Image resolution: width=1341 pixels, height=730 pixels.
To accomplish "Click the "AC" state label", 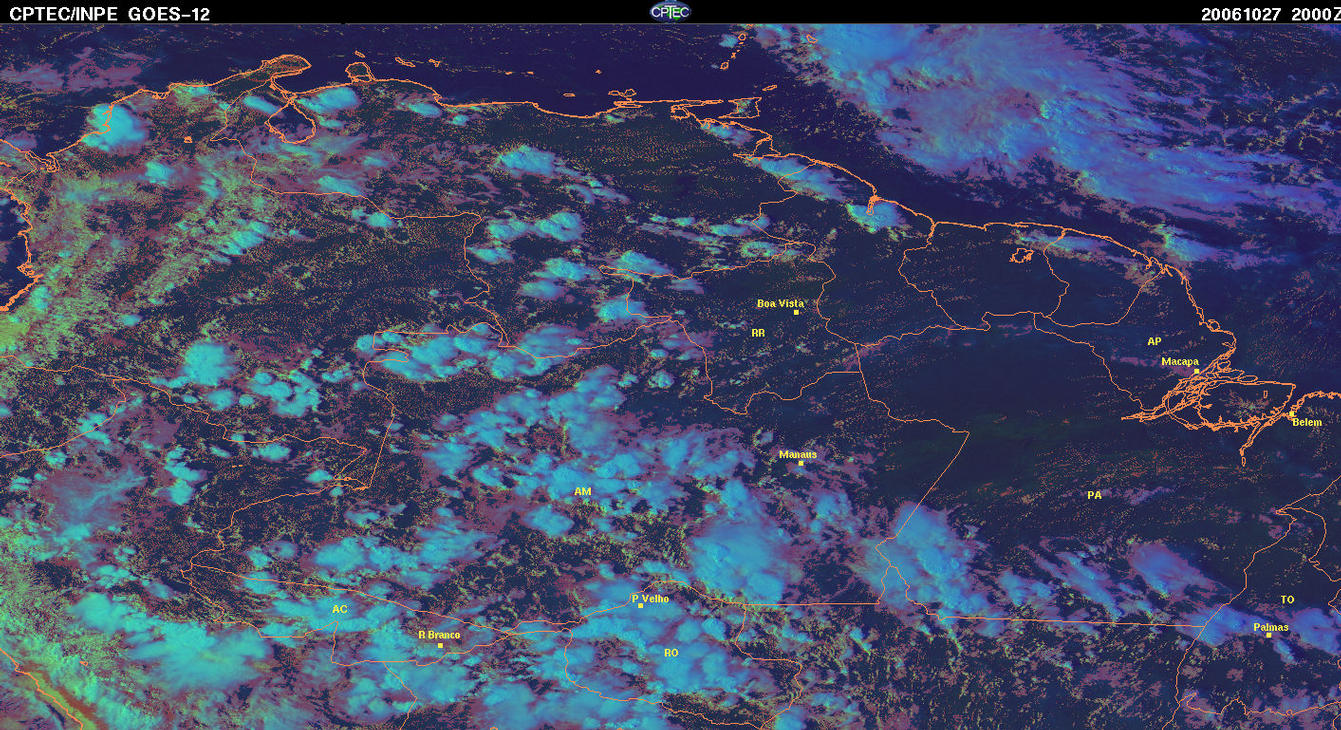I will 340,608.
